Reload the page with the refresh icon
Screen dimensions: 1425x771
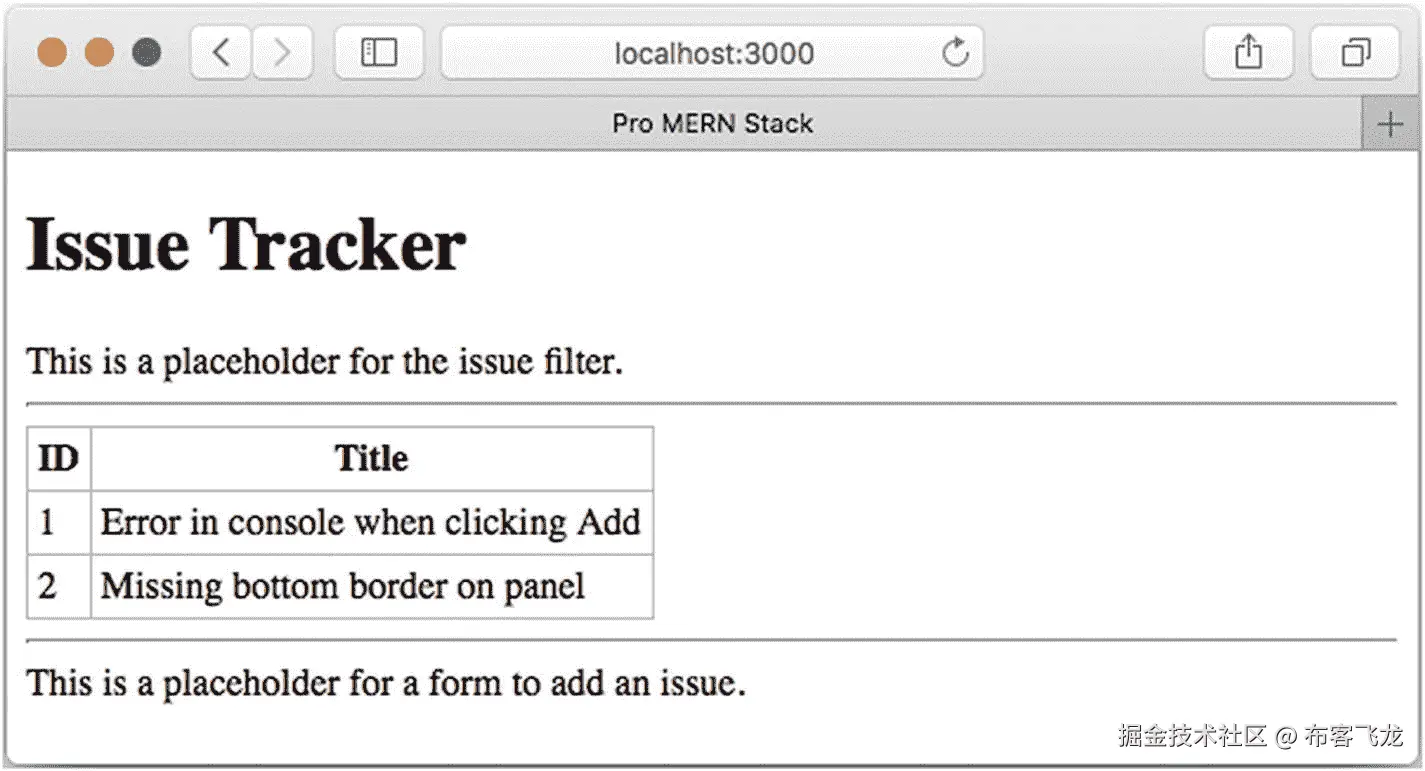coord(956,52)
